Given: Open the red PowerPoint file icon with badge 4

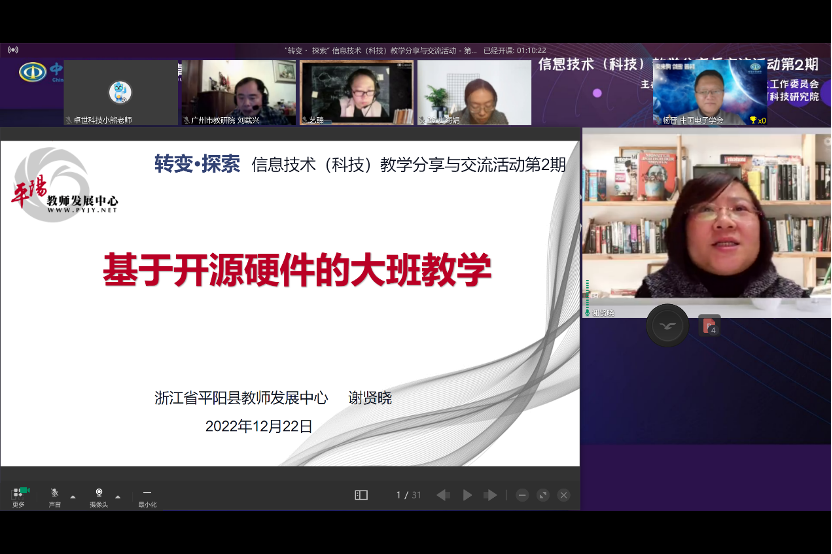Looking at the screenshot, I should [x=709, y=325].
